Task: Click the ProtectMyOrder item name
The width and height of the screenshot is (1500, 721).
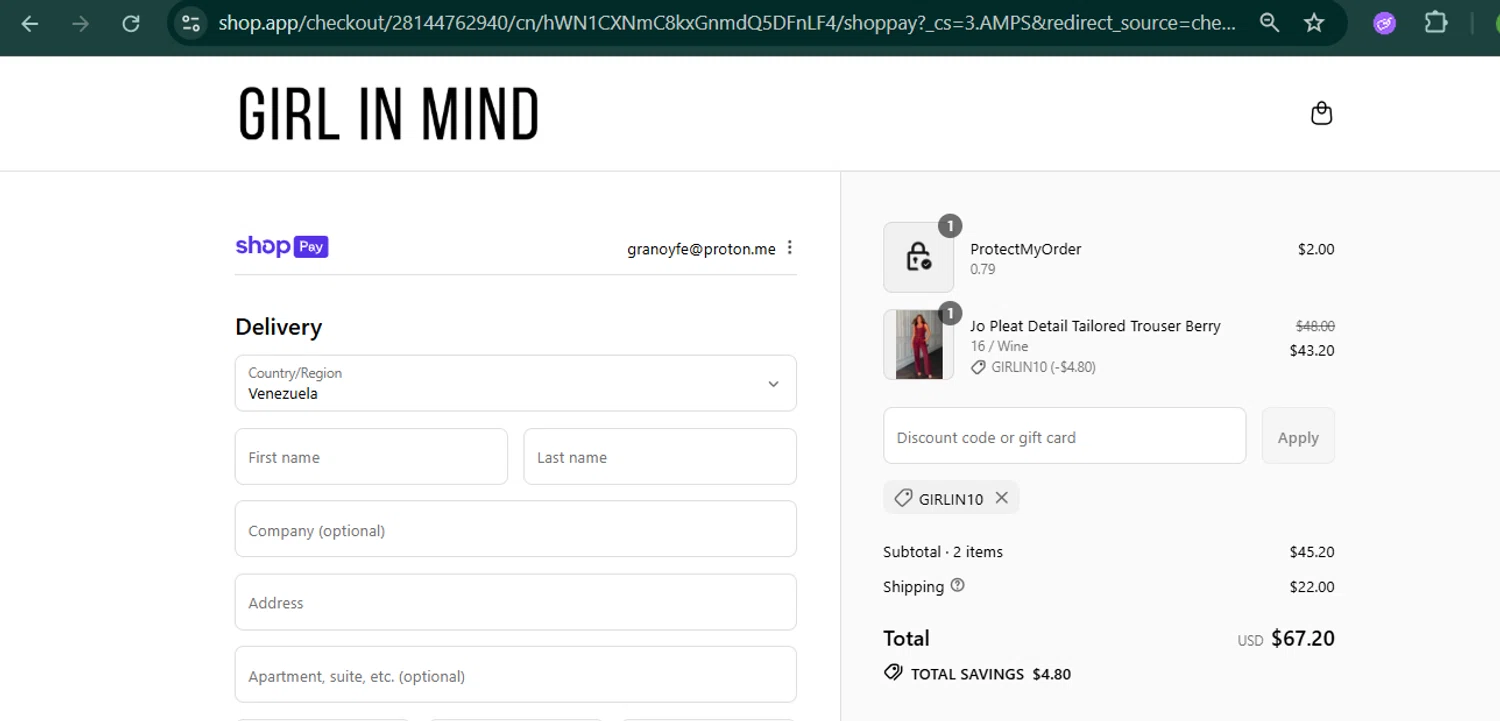Action: 1026,249
